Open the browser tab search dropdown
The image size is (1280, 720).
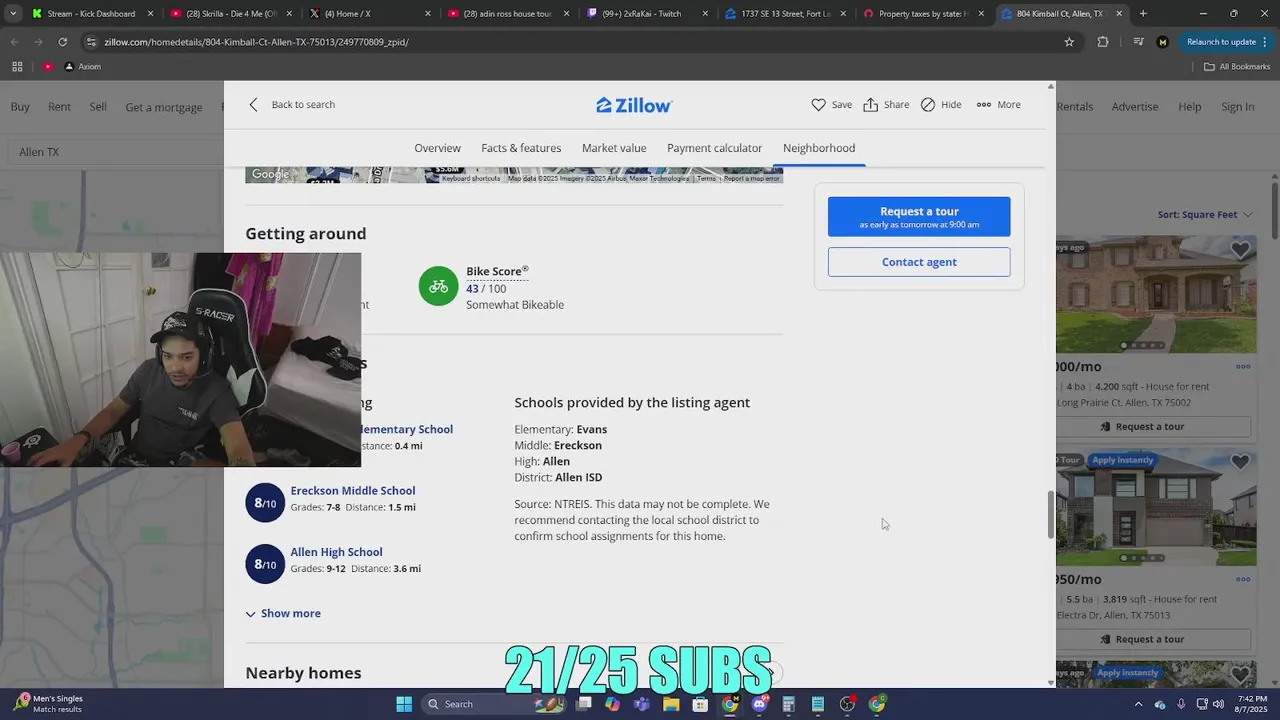(x=13, y=14)
